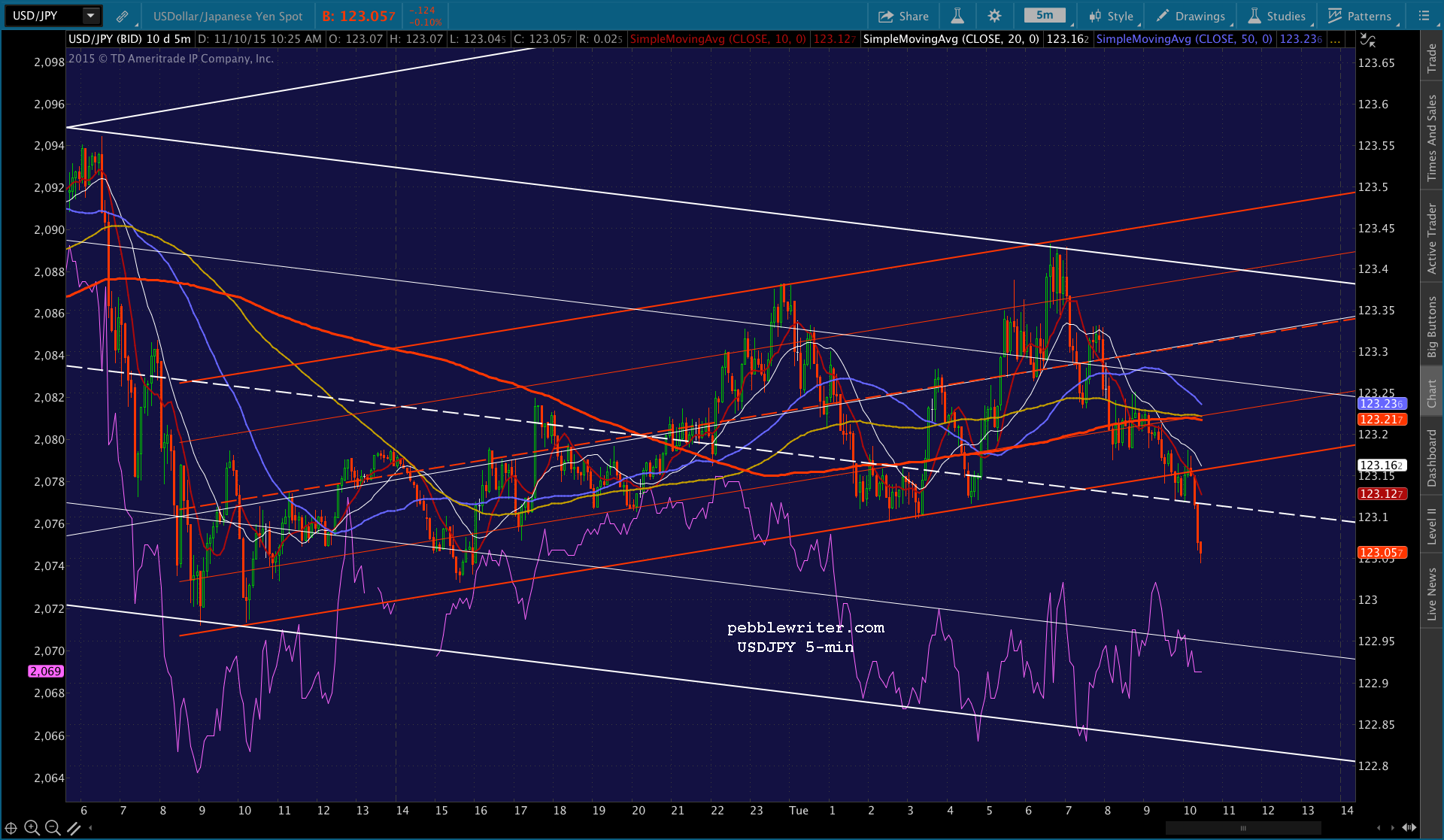The image size is (1444, 840).
Task: Toggle the chart scale collapse arrows icon
Action: click(x=1368, y=40)
